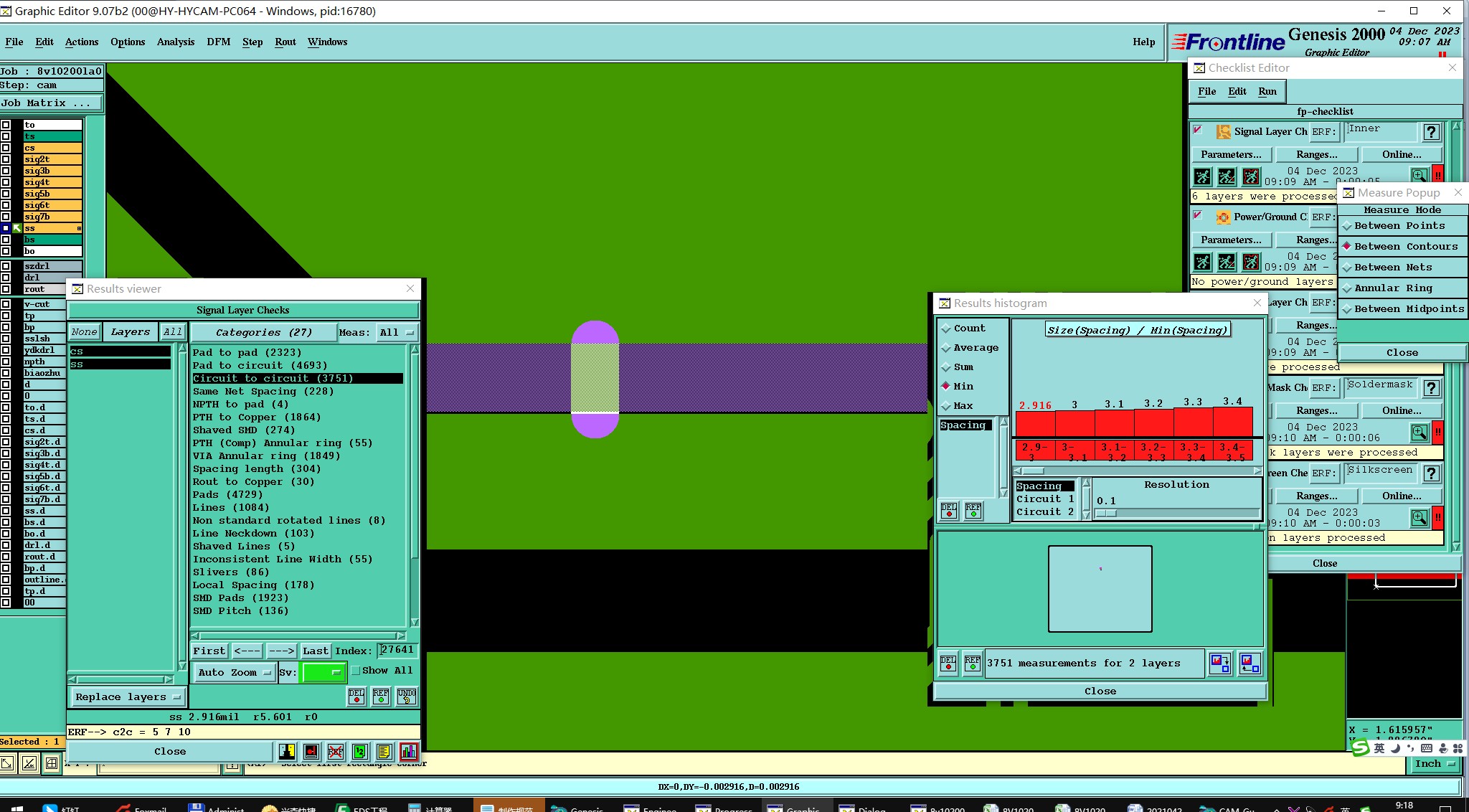Viewport: 1469px width, 812px height.
Task: Expand the Meas: All dropdown
Action: point(397,332)
